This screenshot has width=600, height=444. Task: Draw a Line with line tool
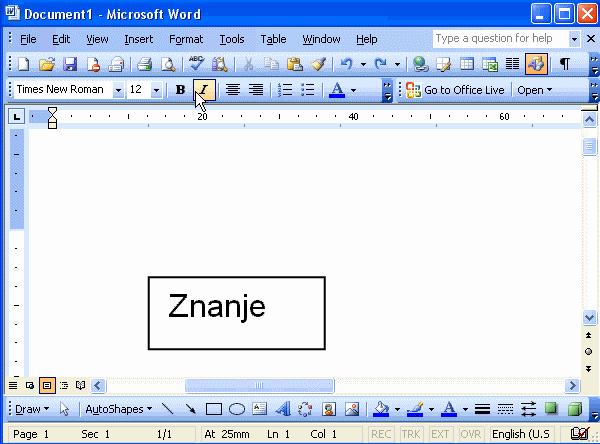(168, 409)
